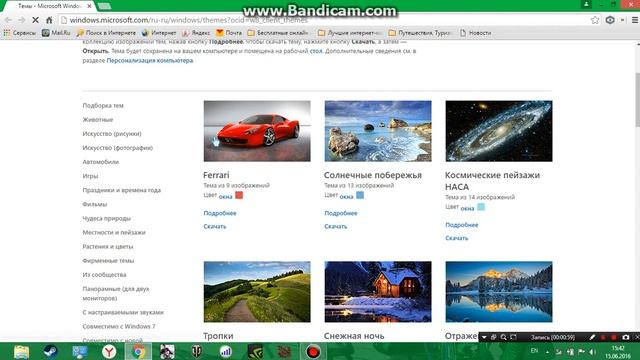Screen dimensions: 640x360
Task: Go forward with the browser forward arrow
Action: [x=22, y=20]
